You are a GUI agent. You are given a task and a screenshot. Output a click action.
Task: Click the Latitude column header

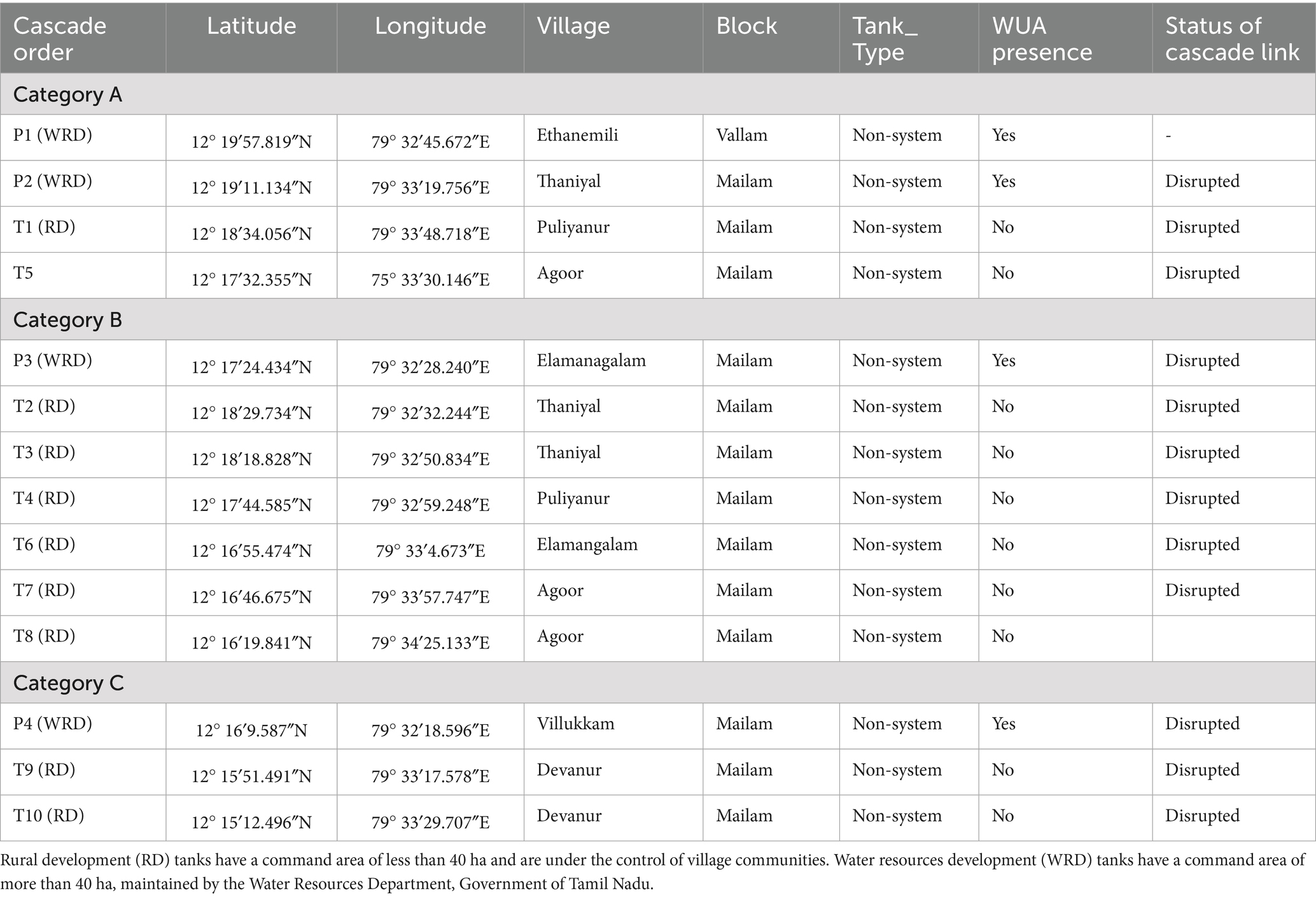tap(251, 26)
